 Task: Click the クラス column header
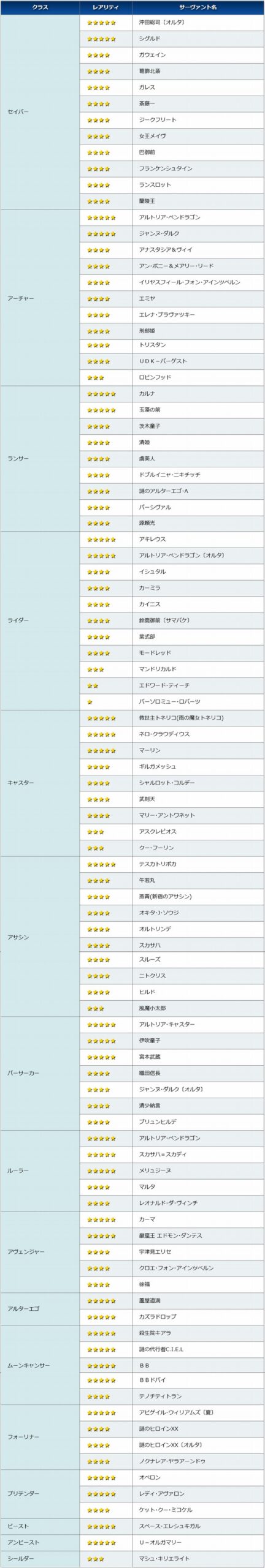(40, 7)
